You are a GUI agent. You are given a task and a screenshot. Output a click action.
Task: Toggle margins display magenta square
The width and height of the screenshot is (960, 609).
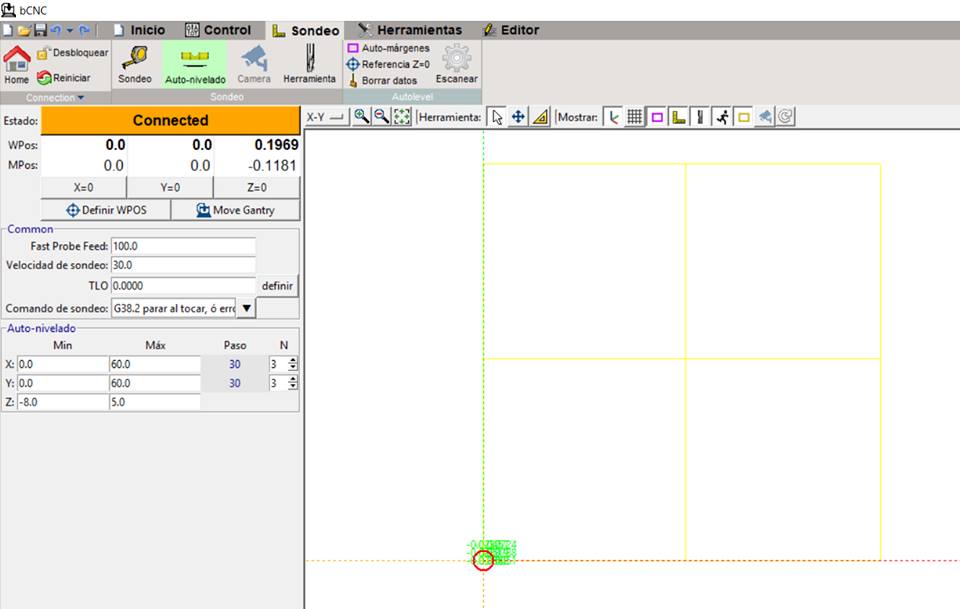click(657, 117)
